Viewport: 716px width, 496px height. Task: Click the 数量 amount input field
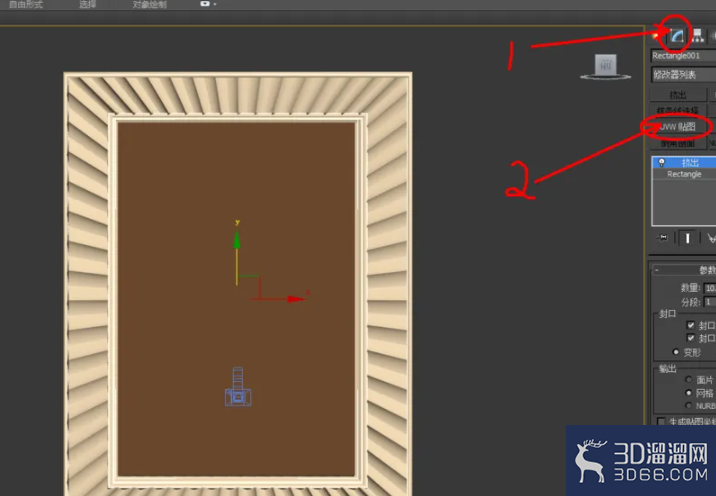(x=710, y=288)
